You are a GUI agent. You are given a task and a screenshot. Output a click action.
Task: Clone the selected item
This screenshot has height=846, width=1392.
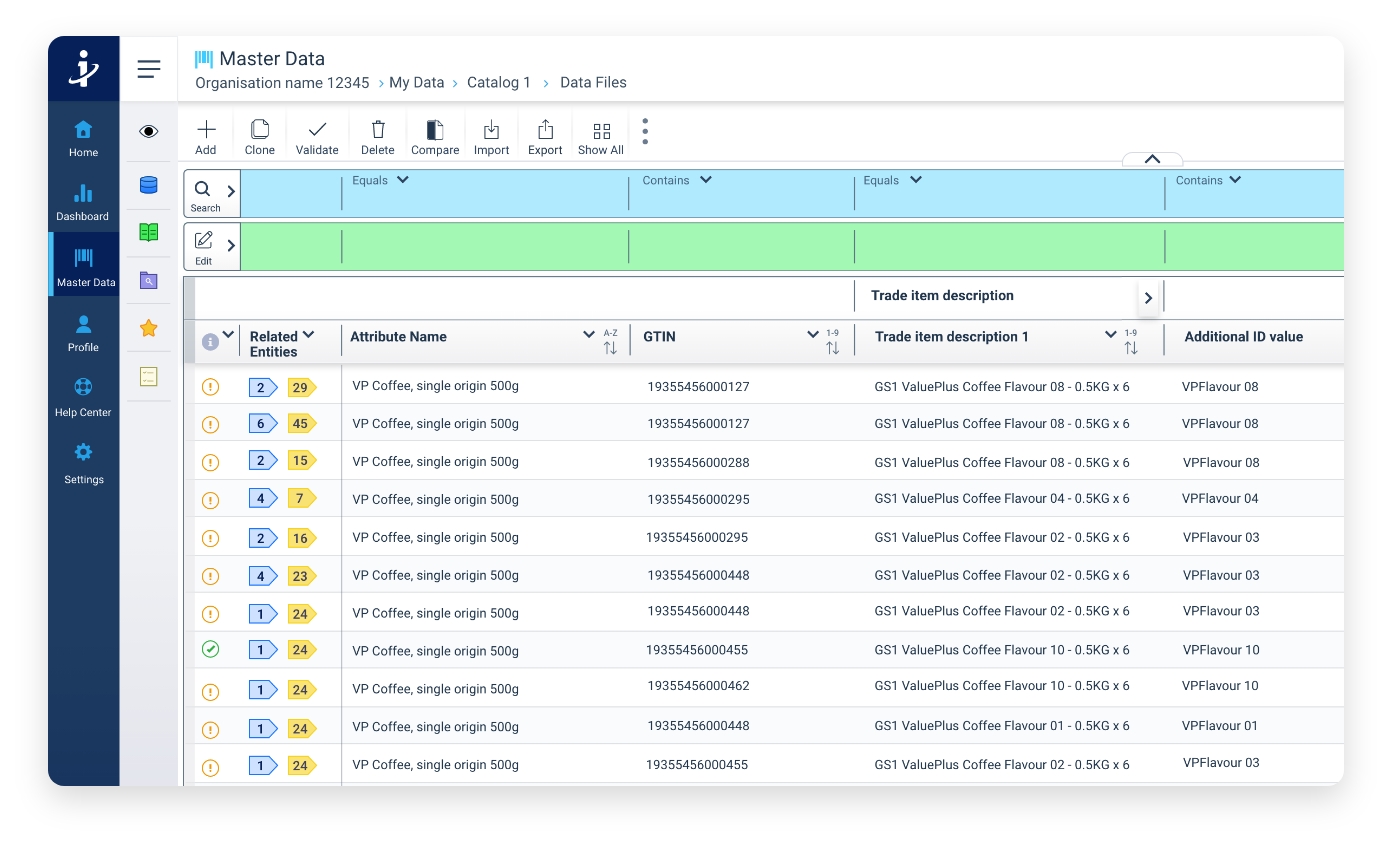tap(260, 138)
